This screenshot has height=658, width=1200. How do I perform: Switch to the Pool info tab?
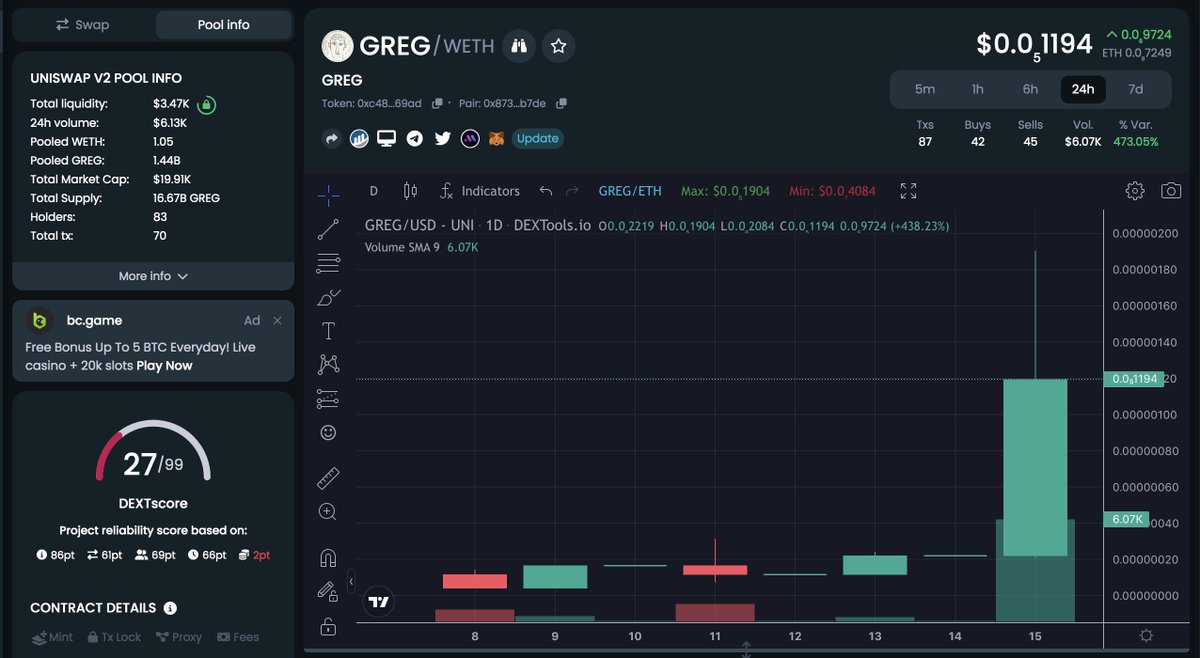223,24
